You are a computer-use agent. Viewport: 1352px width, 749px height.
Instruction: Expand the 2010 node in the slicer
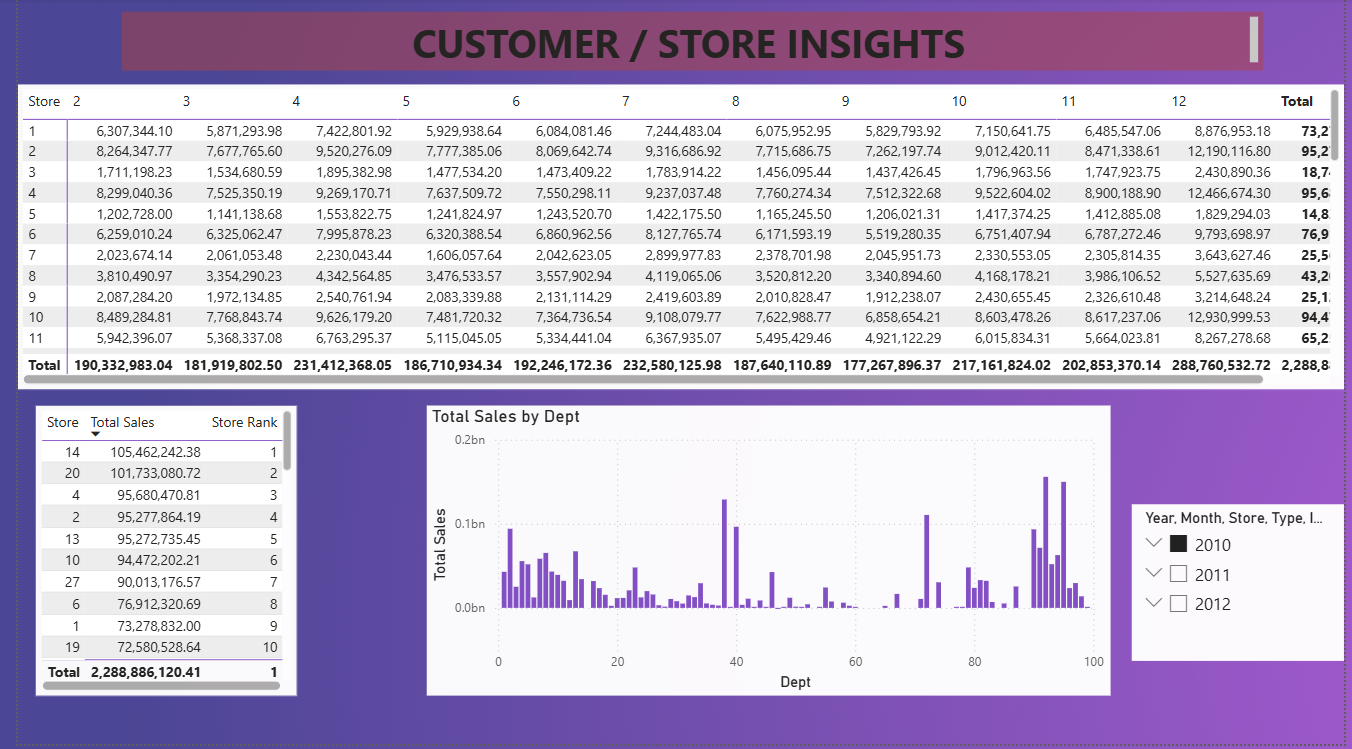1154,544
